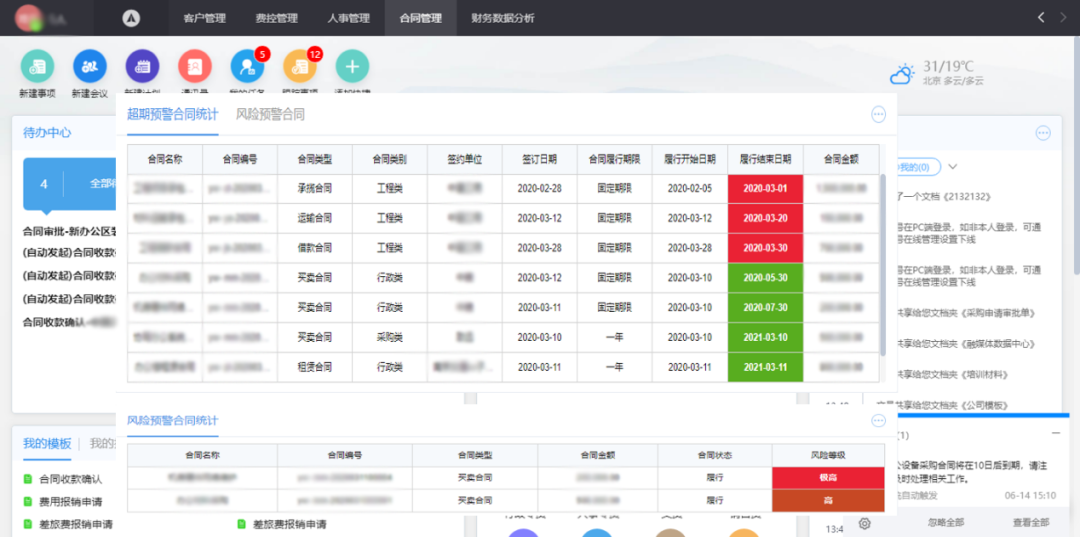Click the 新建事项 shortcut icon

coord(37,67)
